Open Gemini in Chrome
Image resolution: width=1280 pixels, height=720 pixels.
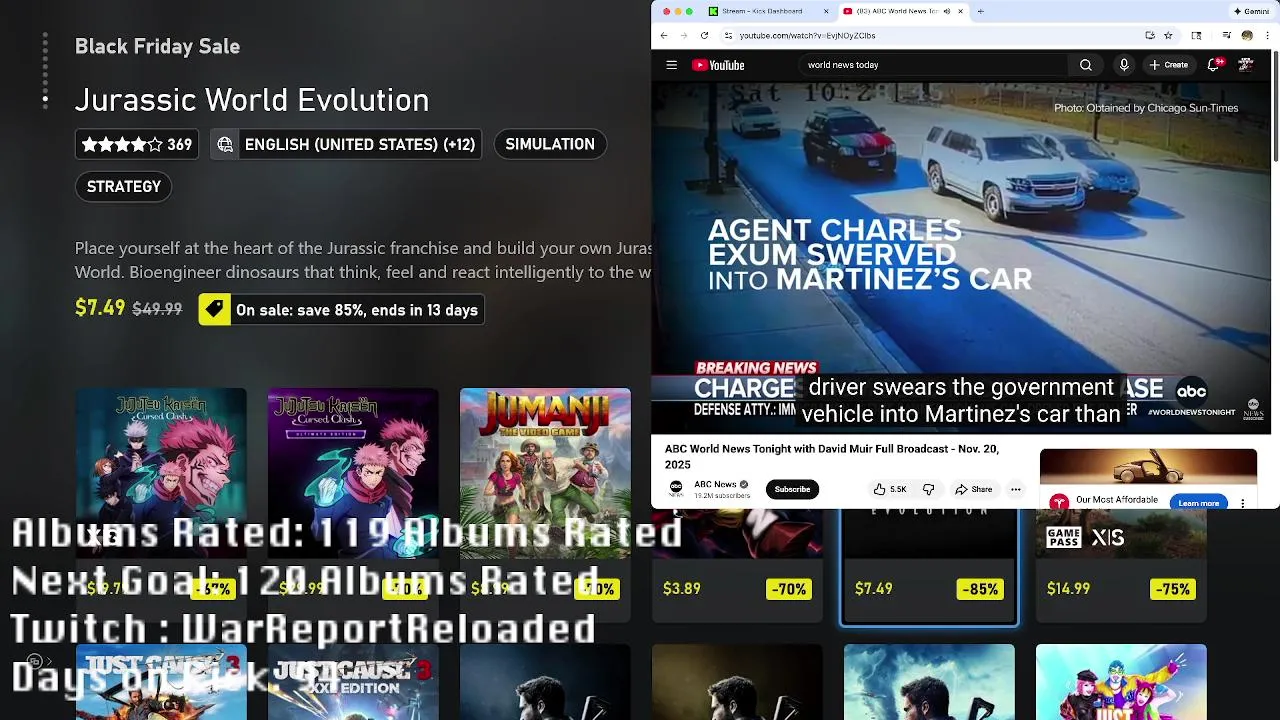tap(1251, 11)
